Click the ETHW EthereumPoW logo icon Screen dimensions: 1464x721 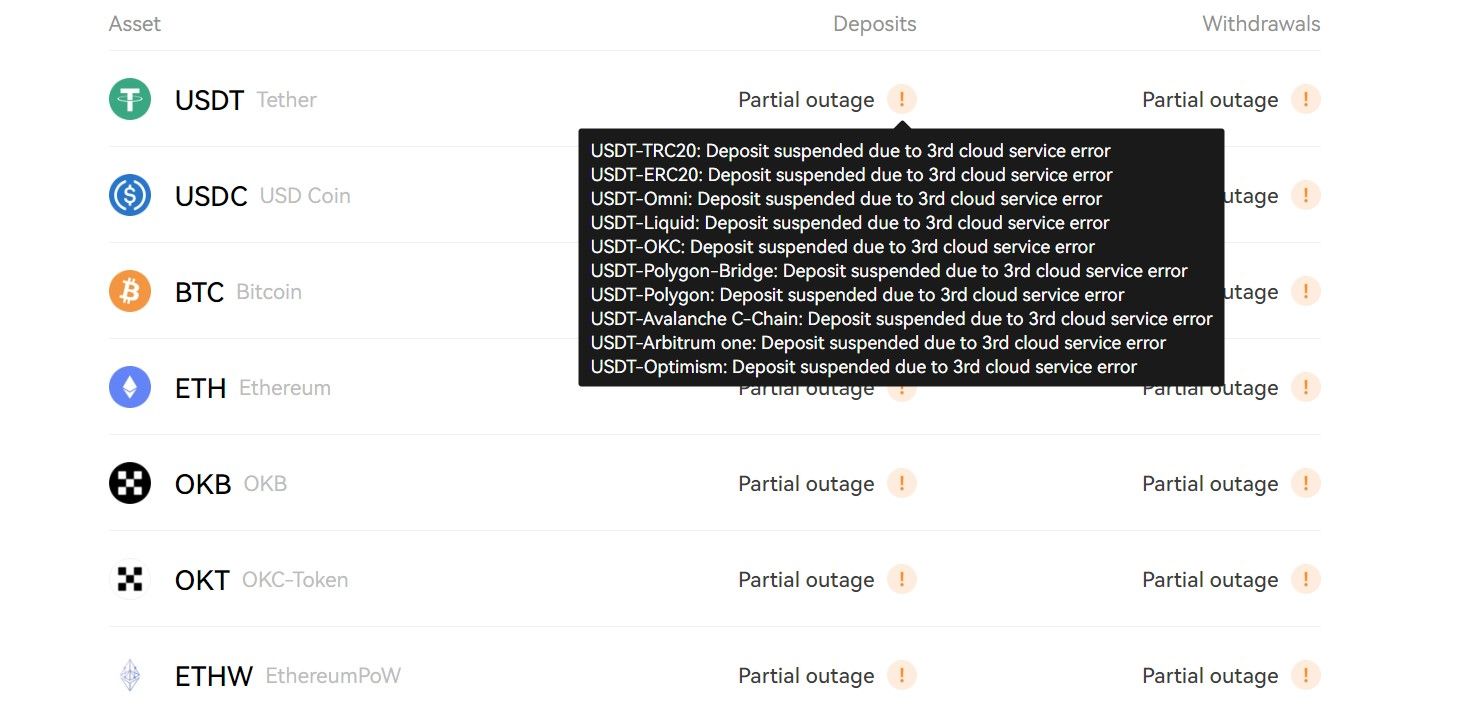[x=130, y=675]
